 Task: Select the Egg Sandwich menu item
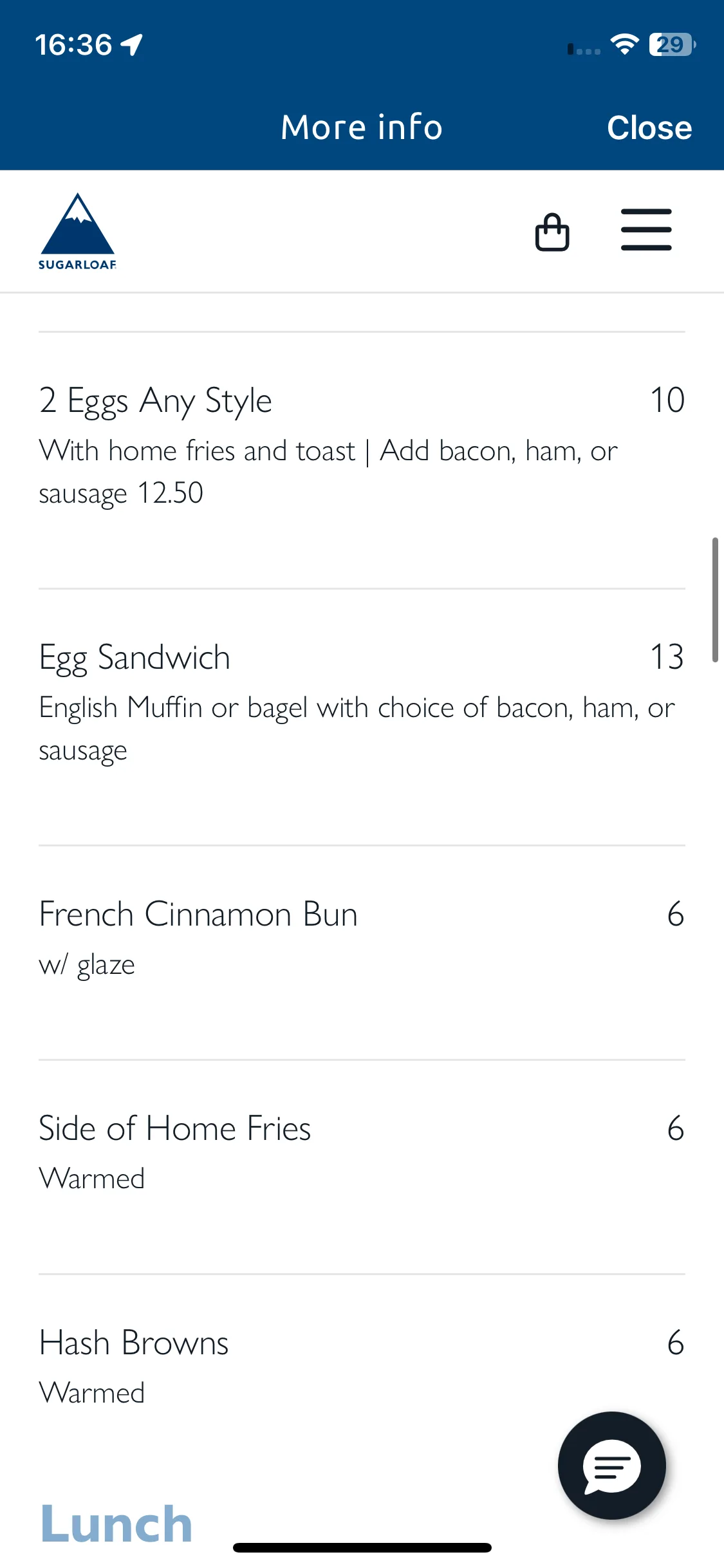[362, 717]
